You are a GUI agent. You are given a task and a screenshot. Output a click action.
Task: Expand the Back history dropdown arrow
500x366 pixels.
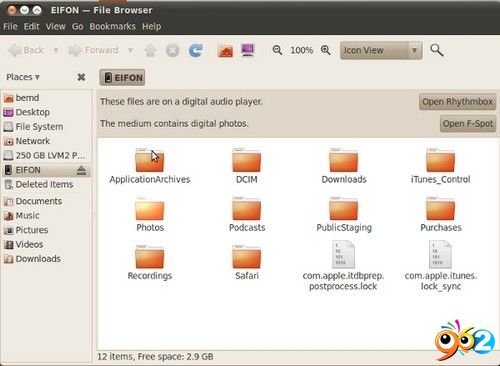pyautogui.click(x=56, y=50)
